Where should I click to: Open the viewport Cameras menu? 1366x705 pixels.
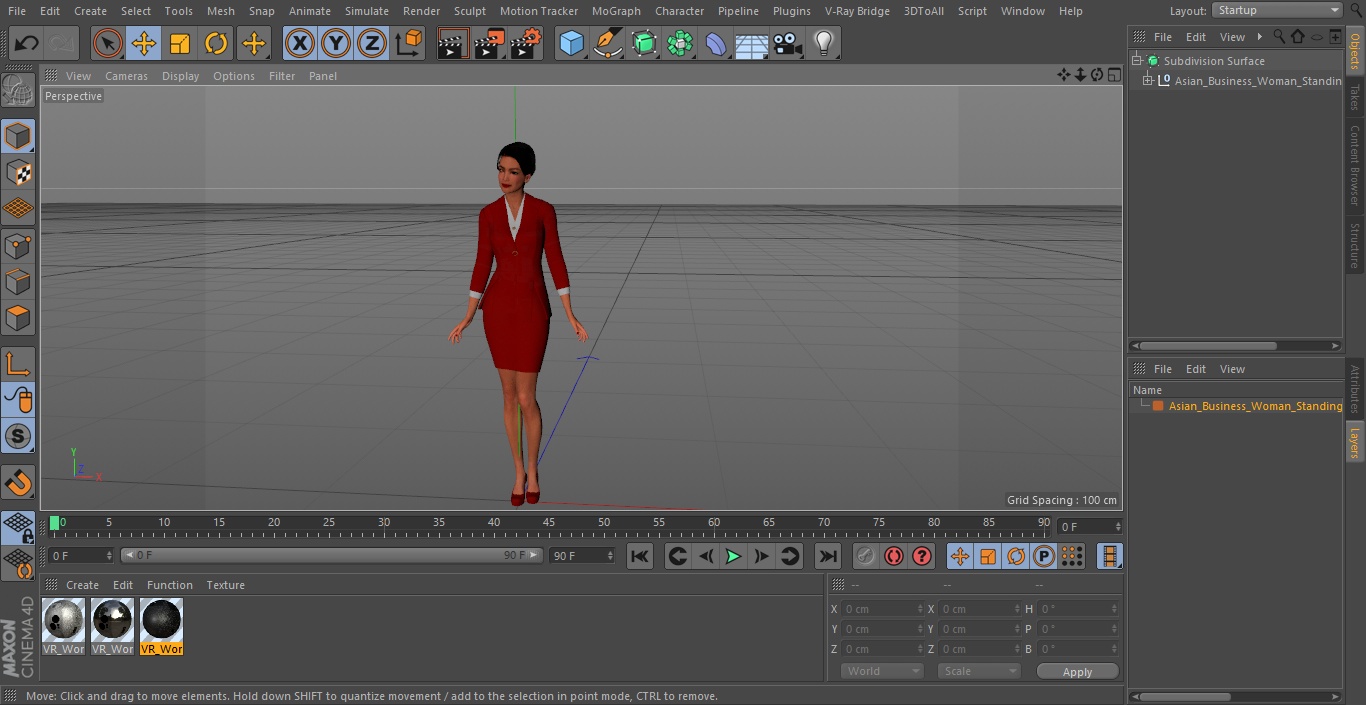point(126,76)
